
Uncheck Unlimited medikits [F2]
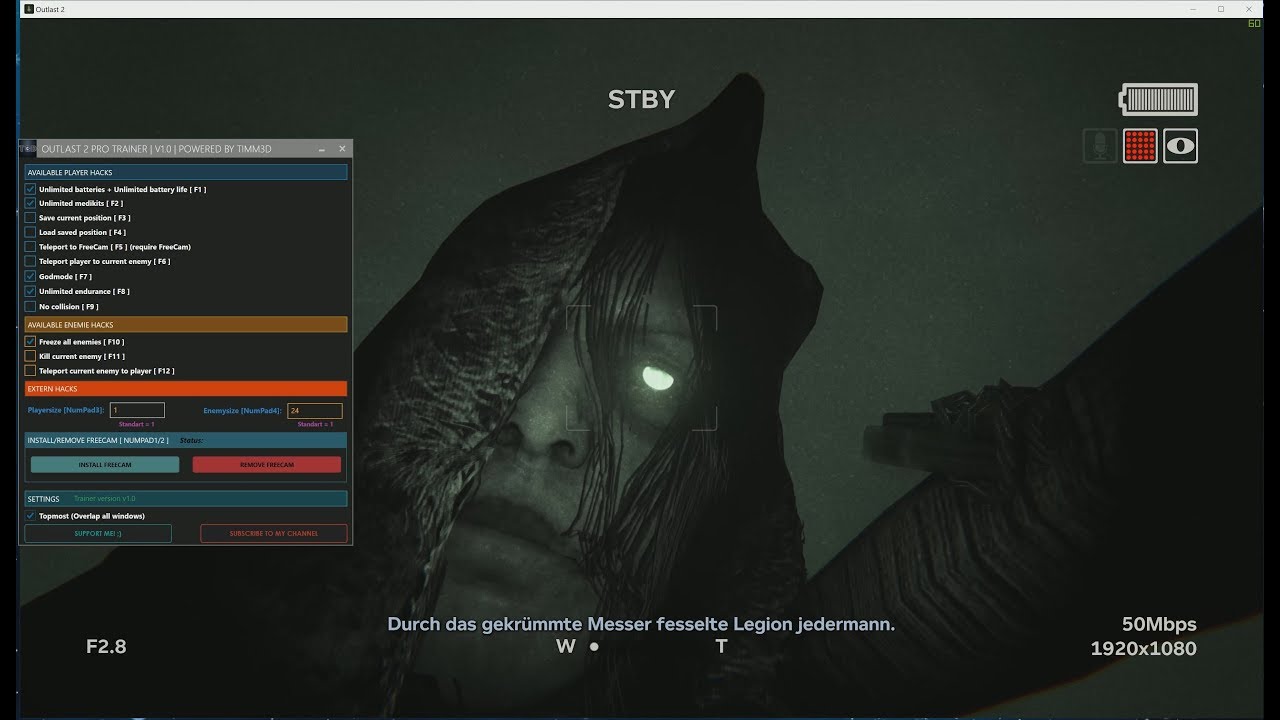coord(30,203)
